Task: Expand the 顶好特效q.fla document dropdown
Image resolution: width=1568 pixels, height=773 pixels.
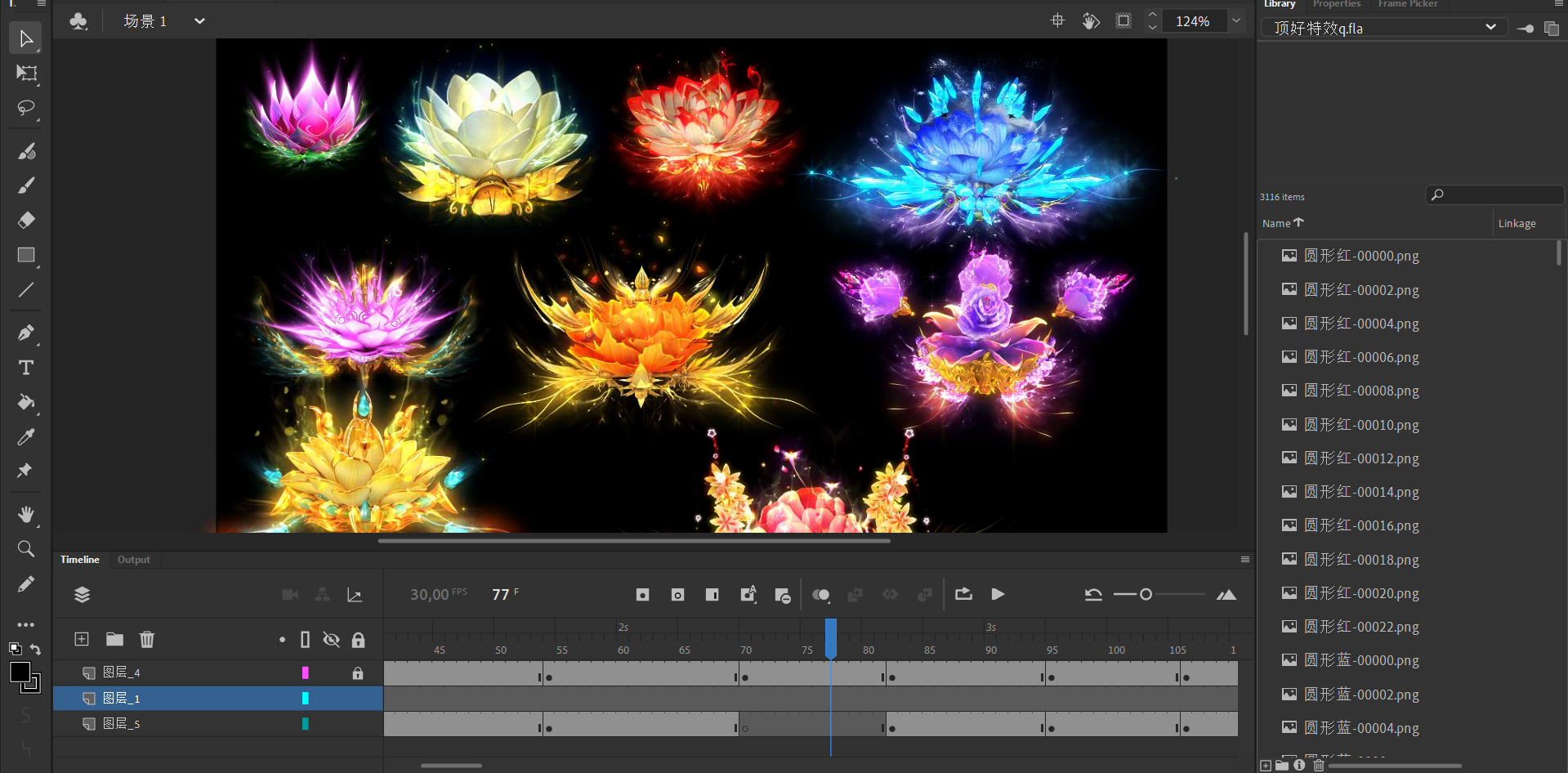Action: click(1490, 28)
